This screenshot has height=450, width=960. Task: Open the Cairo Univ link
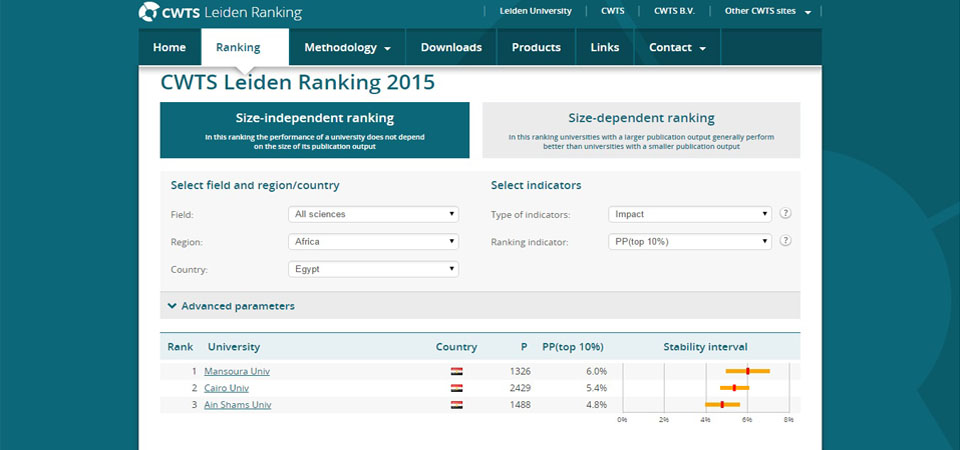[x=227, y=388]
